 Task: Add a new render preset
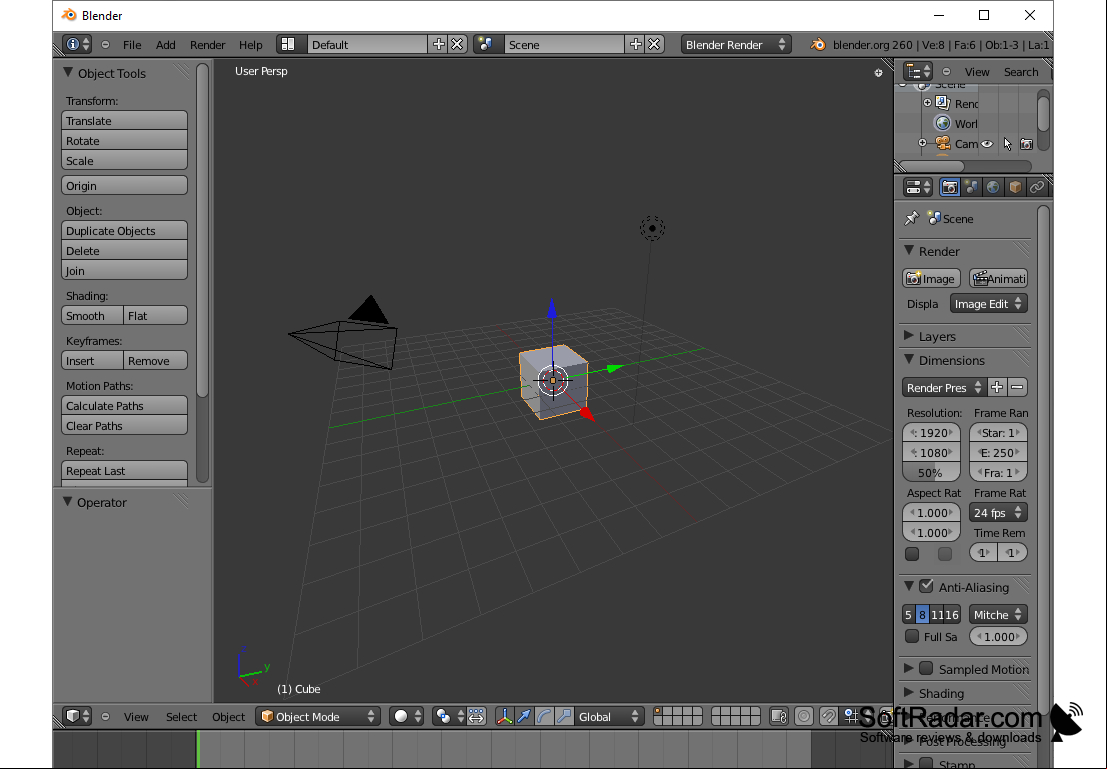tap(997, 387)
